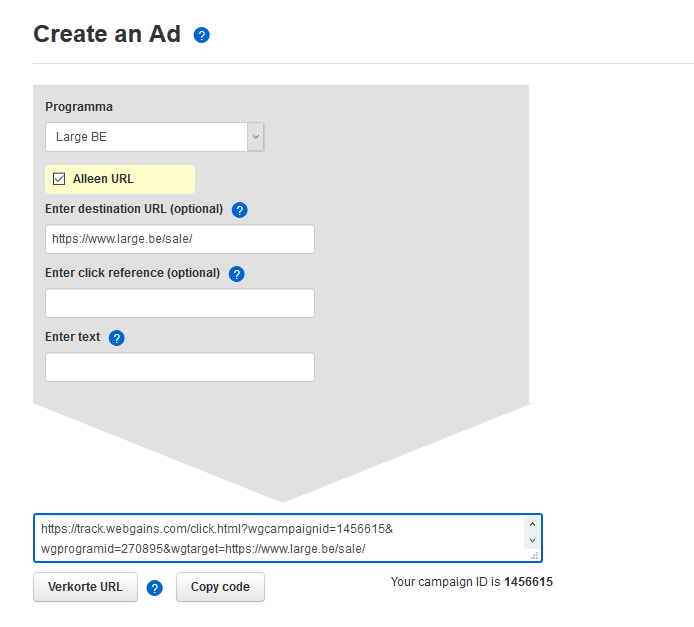
Task: Click the Enter text input box
Action: (180, 367)
